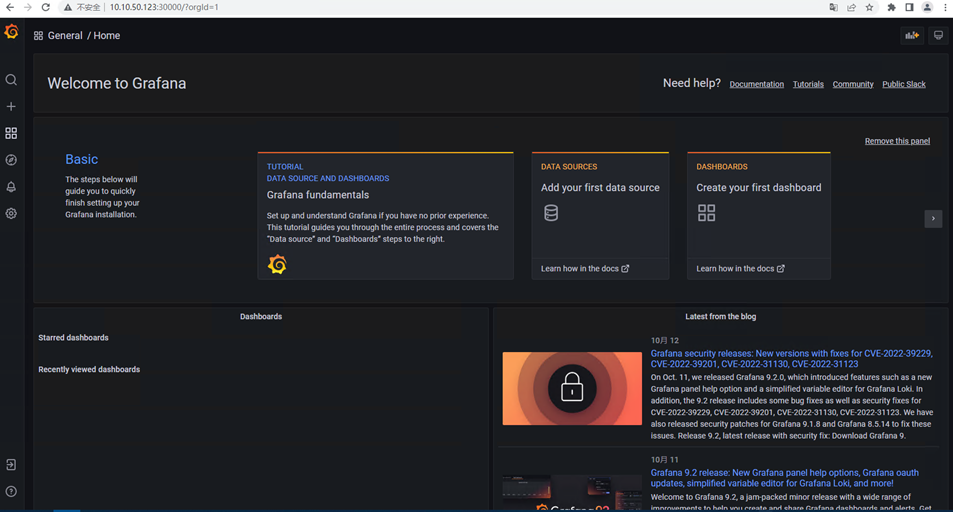Click the 10月 12 blog date
The width and height of the screenshot is (953, 512).
click(x=664, y=341)
